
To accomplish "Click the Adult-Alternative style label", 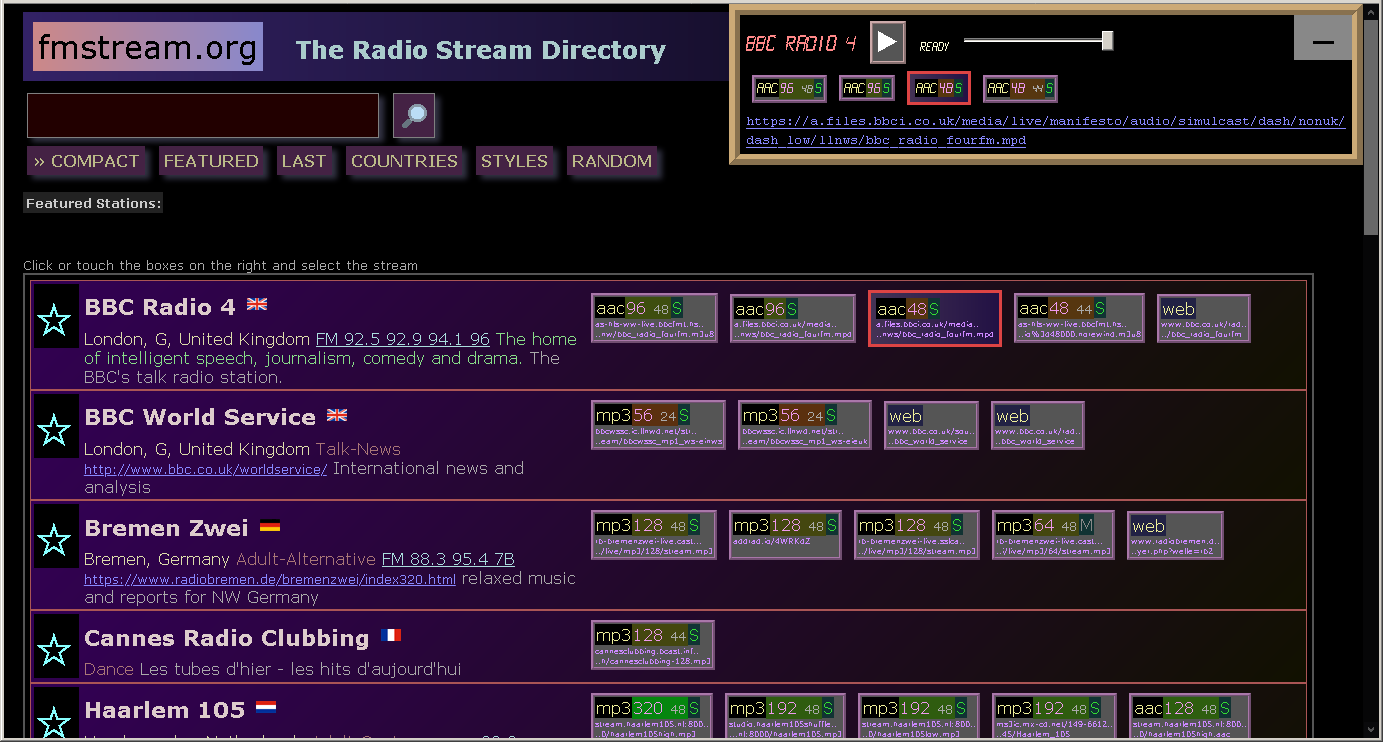I will tap(306, 559).
